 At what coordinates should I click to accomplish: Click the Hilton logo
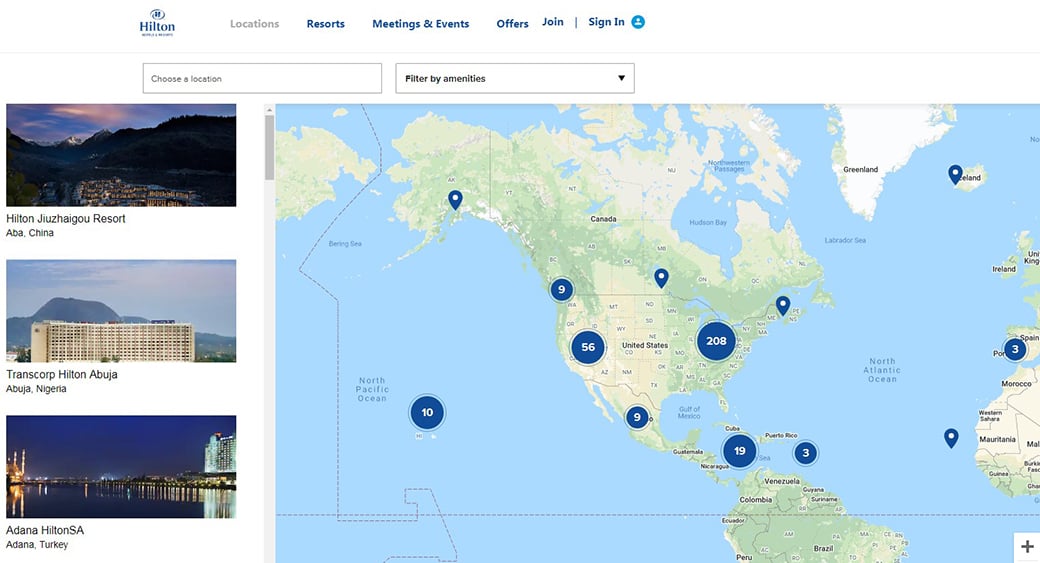(157, 23)
